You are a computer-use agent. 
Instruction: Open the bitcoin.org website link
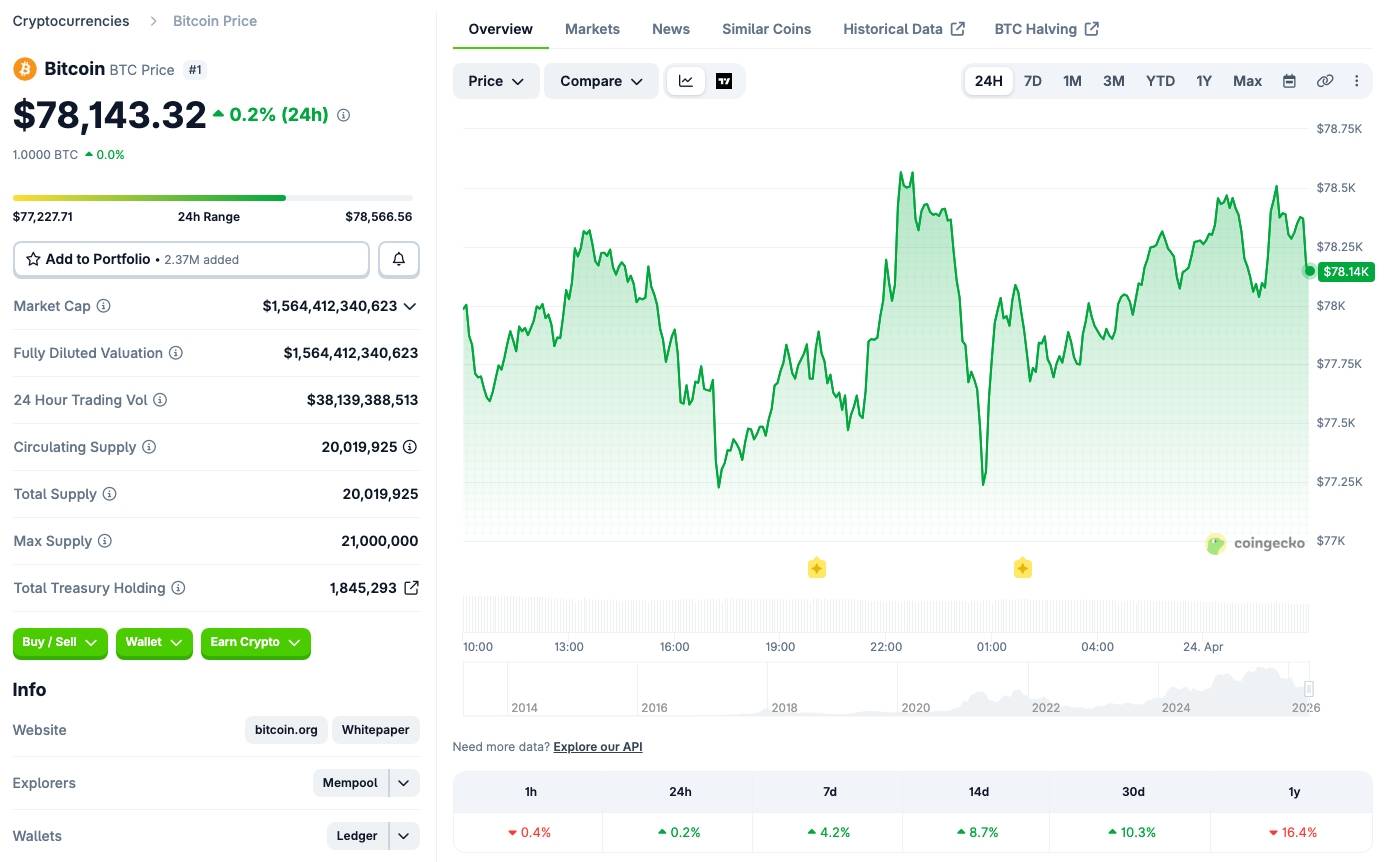tap(286, 730)
